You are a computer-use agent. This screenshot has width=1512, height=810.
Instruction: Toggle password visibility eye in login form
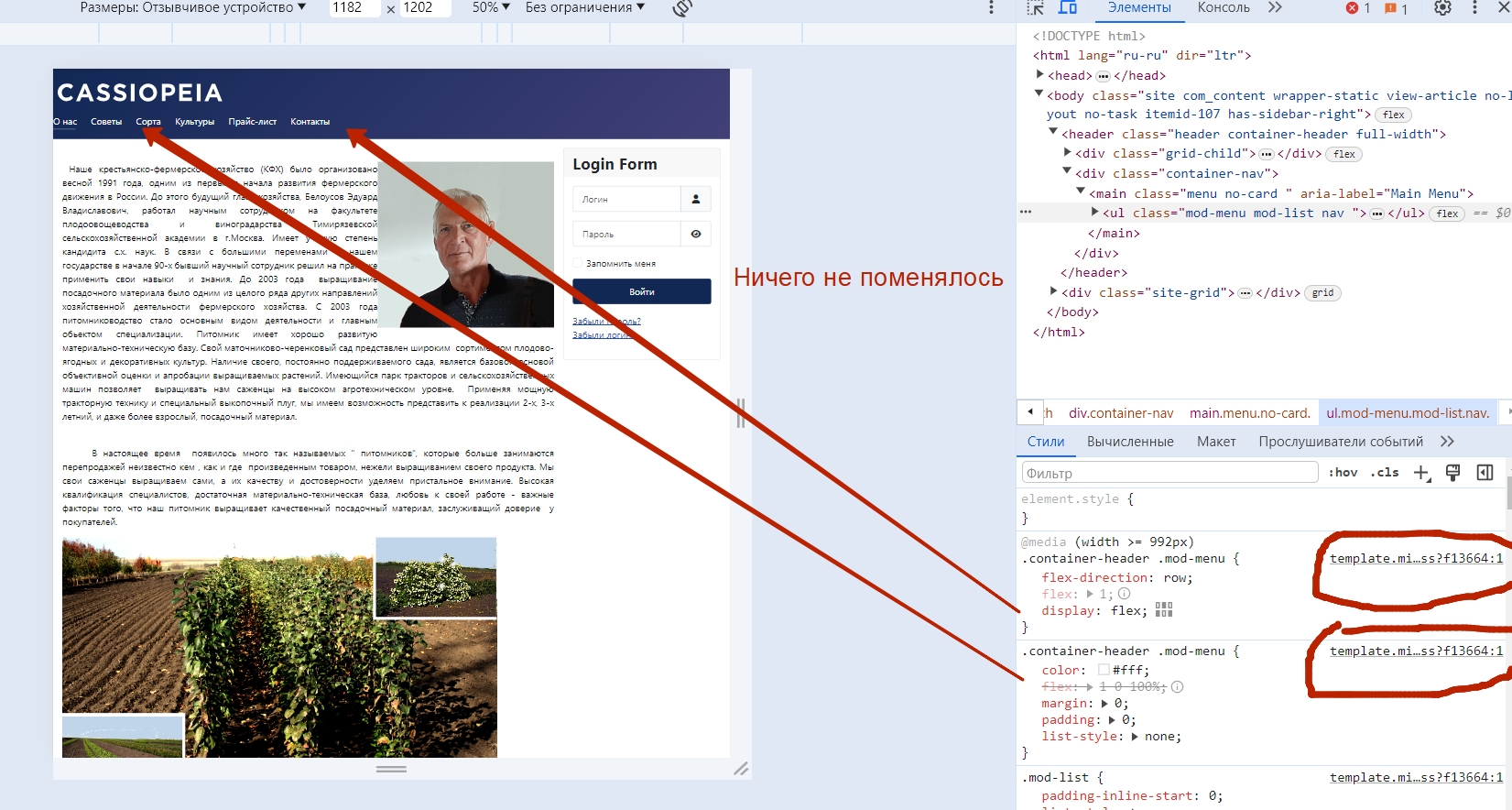pos(696,235)
